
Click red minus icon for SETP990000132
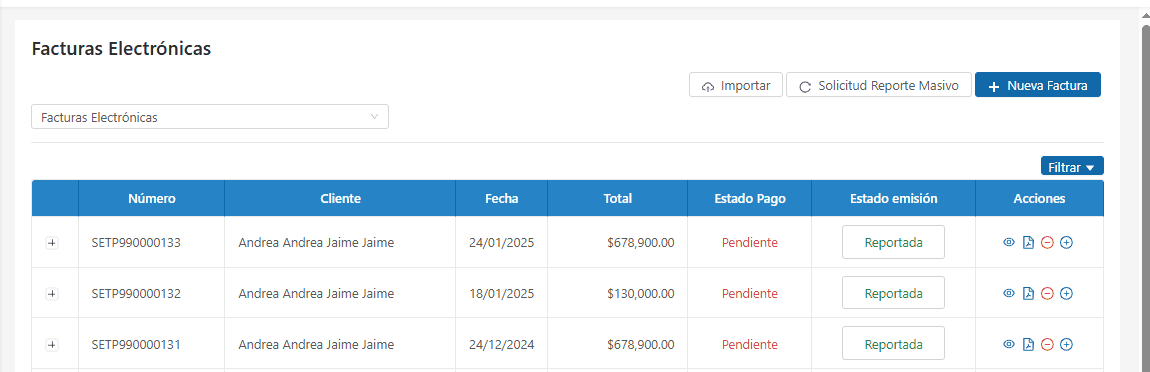(1047, 293)
